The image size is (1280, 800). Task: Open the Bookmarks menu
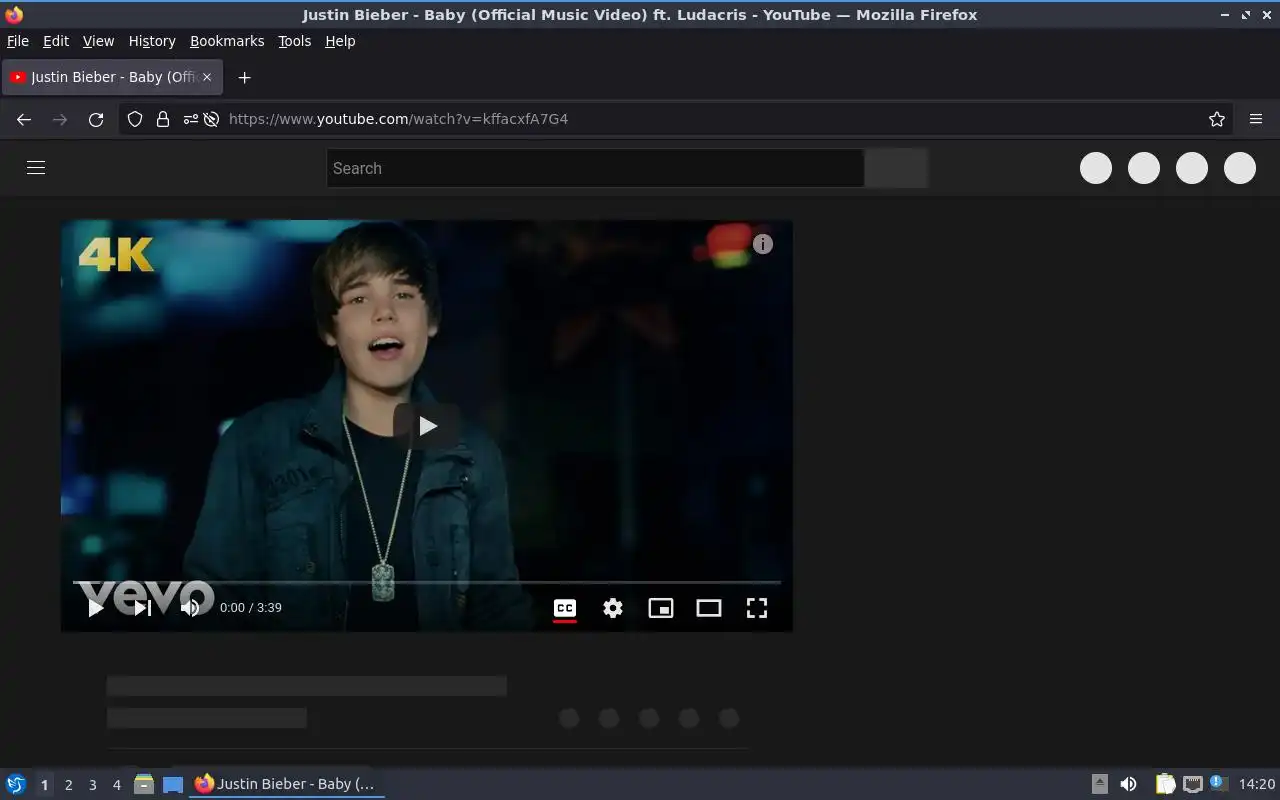tap(227, 41)
